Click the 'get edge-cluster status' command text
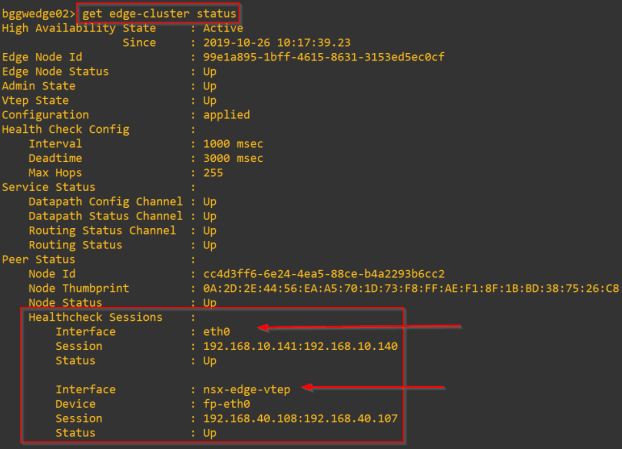Viewport: 622px width, 449px height. (158, 14)
